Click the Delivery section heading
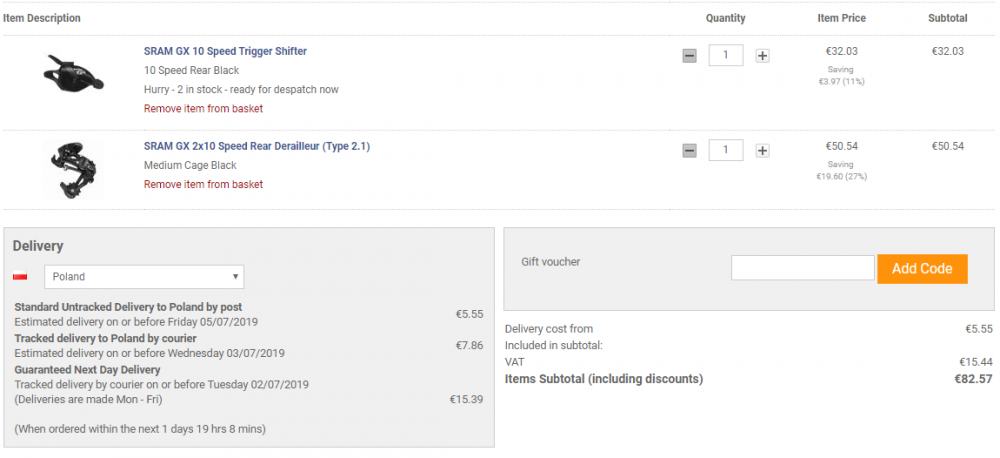Screen dimensions: 1000x458 38,246
